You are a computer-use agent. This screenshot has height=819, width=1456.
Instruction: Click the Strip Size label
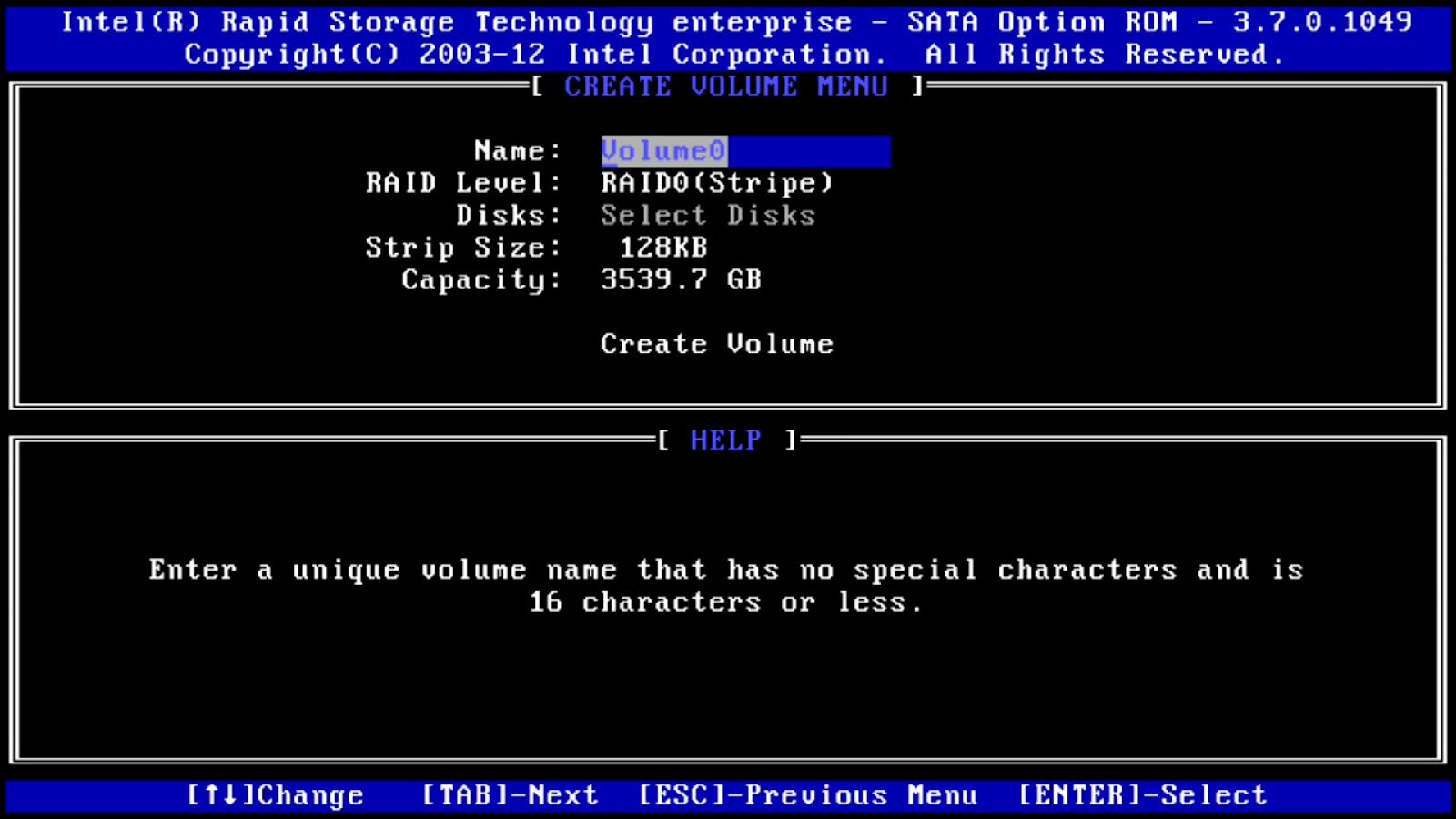coord(460,247)
